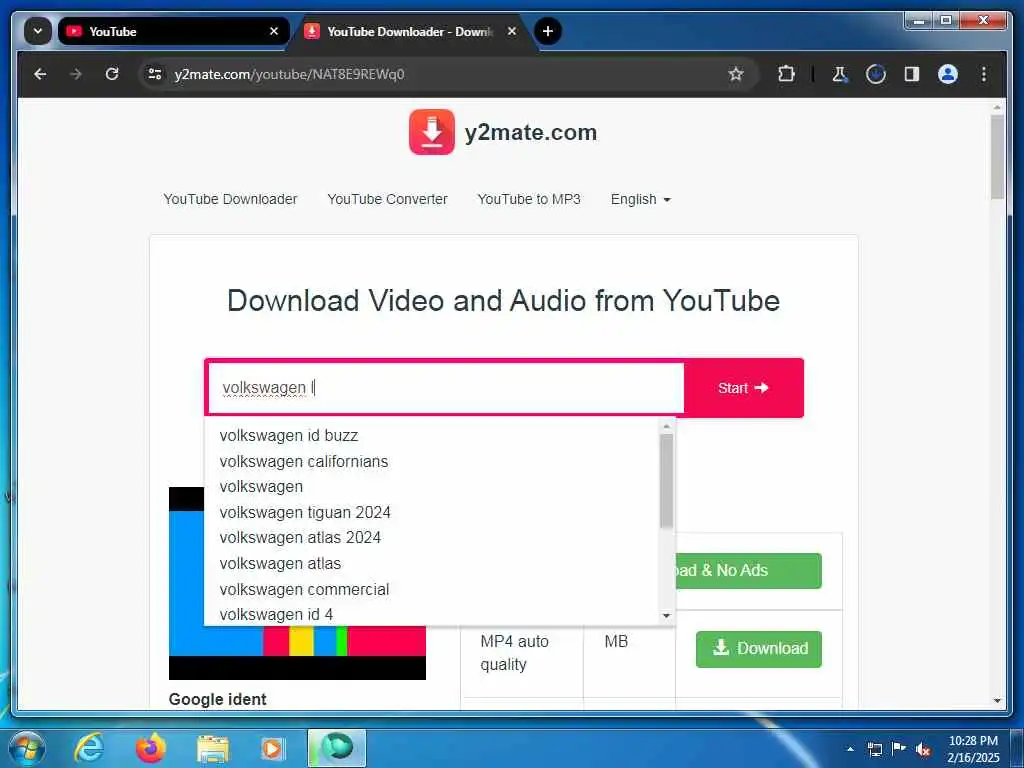Click the Google ident video thumbnail

tap(297, 583)
